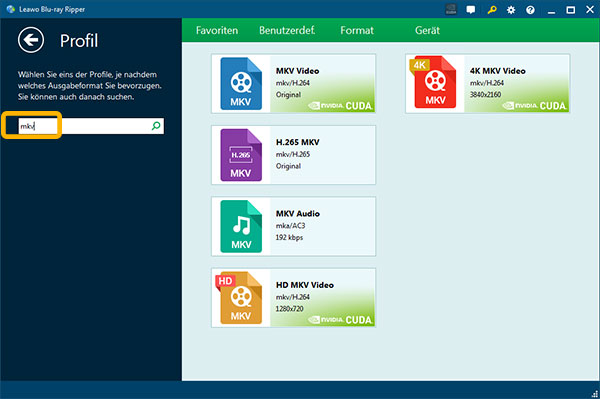Go back using the Profil arrow icon

pos(31,40)
